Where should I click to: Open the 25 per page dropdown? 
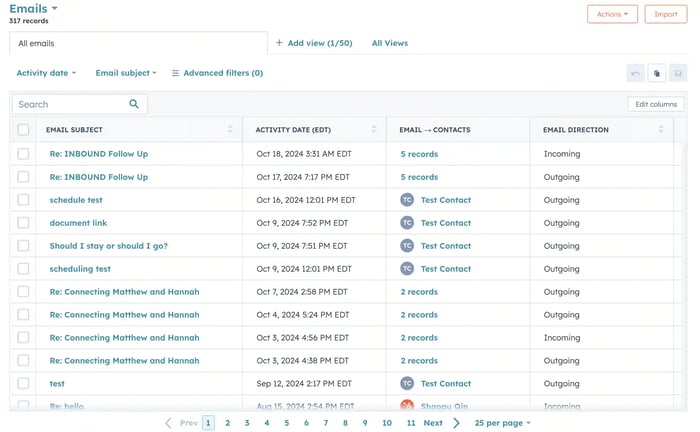click(x=502, y=423)
